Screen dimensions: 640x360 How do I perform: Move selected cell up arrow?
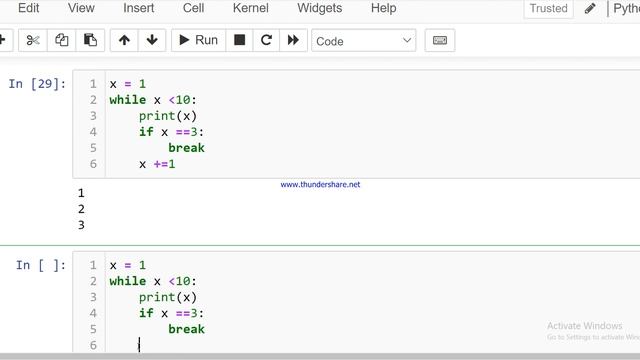click(124, 40)
